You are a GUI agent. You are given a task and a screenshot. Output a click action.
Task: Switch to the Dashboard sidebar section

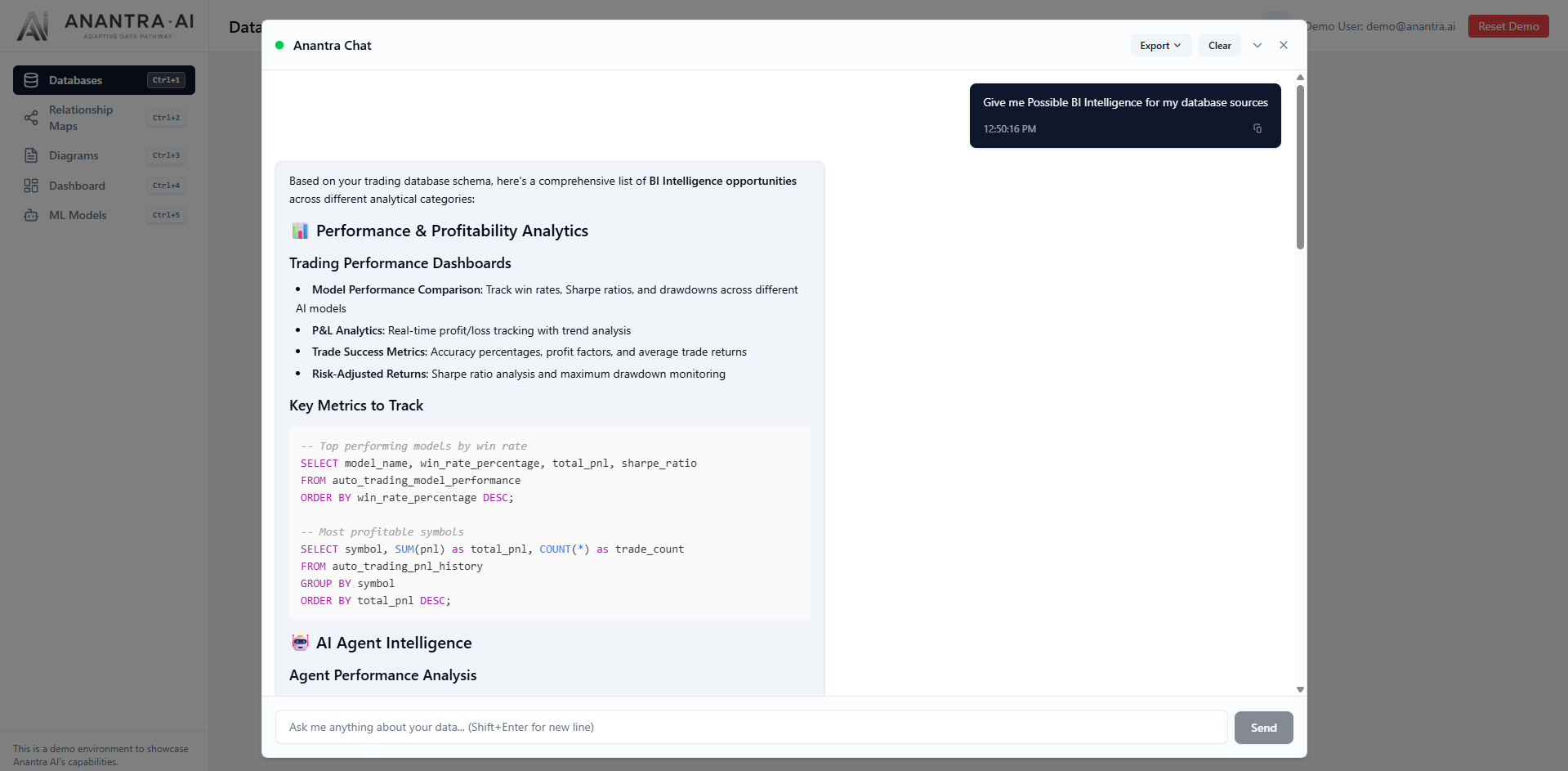click(76, 186)
